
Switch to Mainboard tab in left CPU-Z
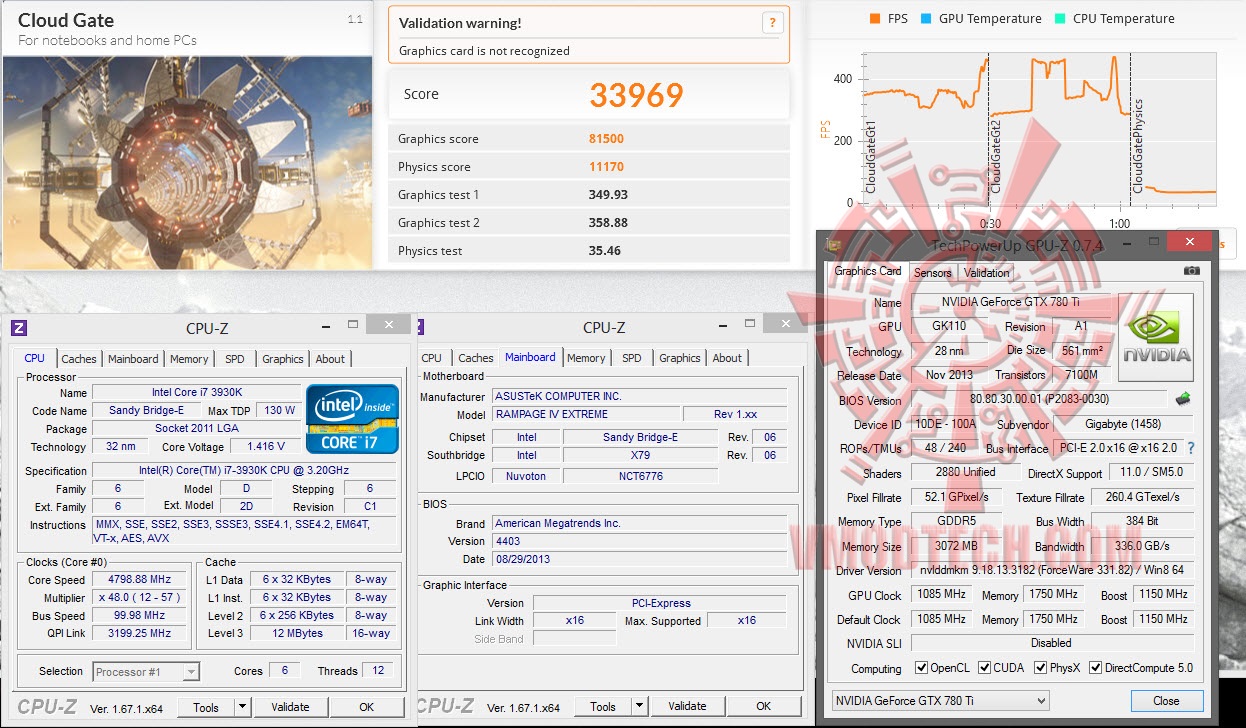133,359
